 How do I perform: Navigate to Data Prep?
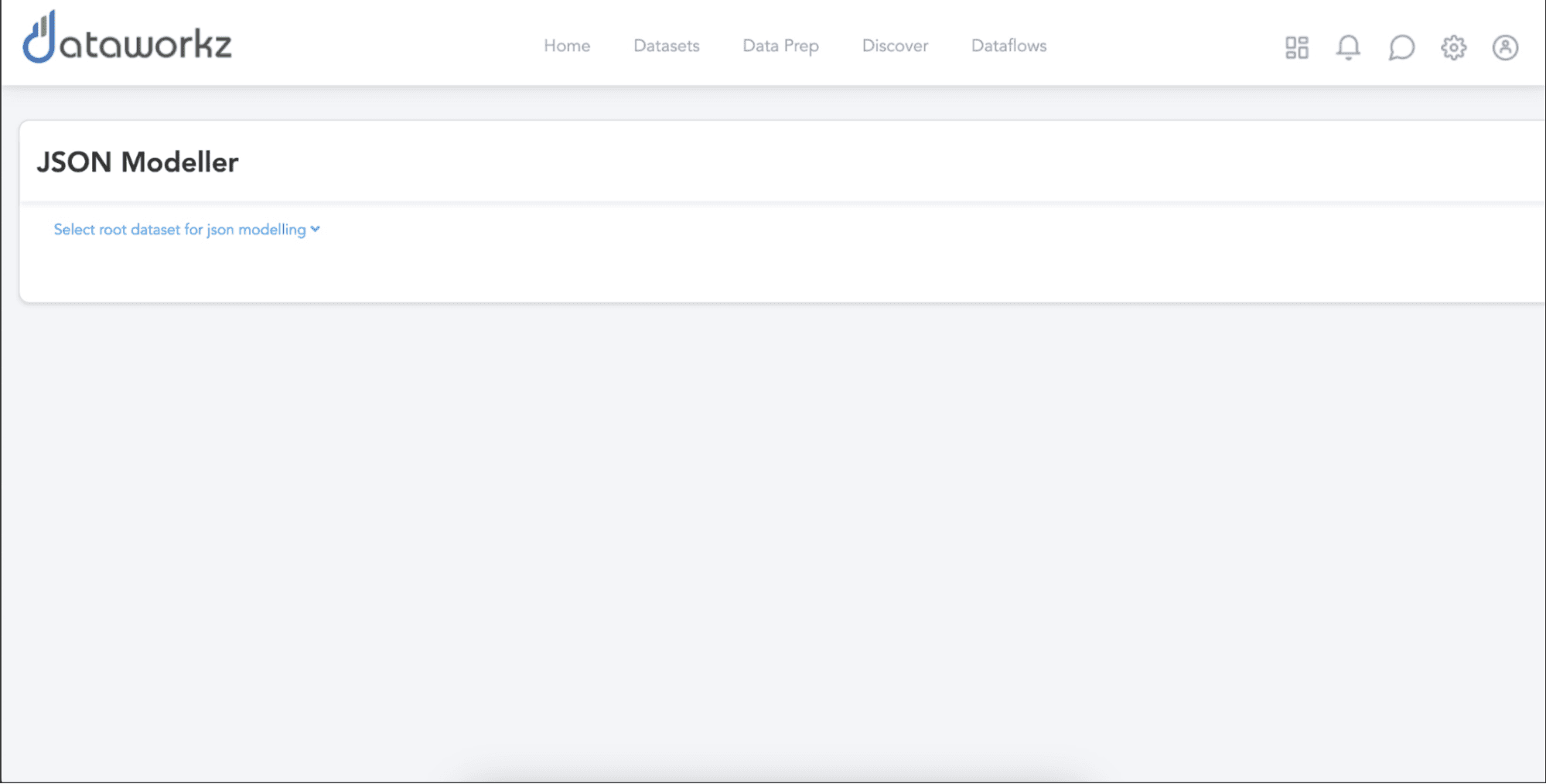click(780, 46)
